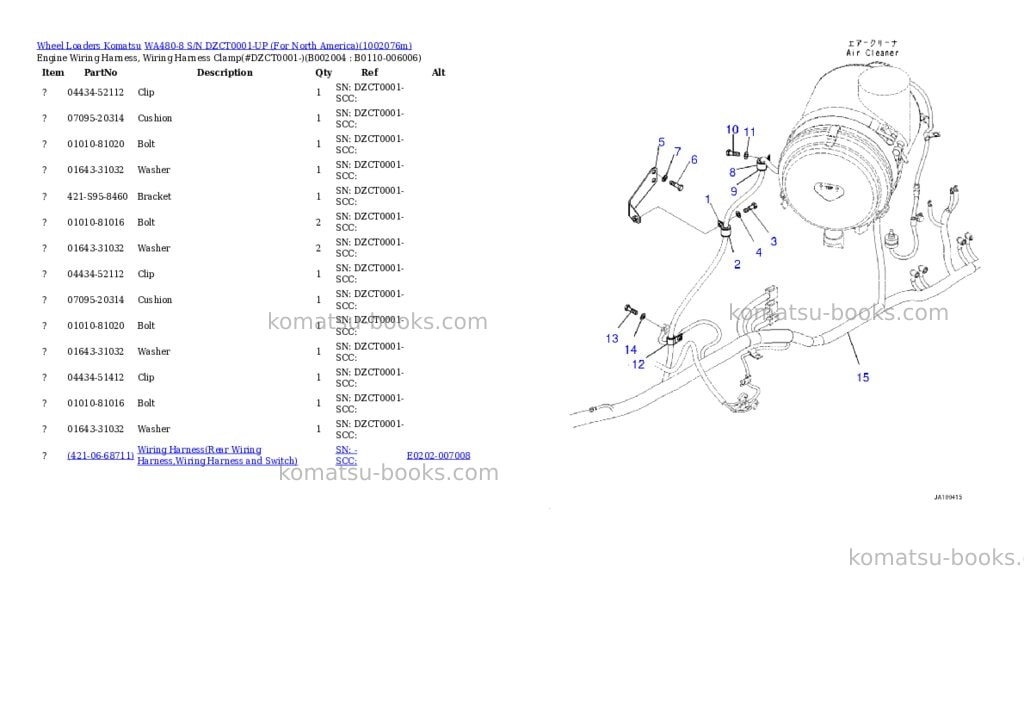Click callout number 4 in the diagram

tap(758, 252)
